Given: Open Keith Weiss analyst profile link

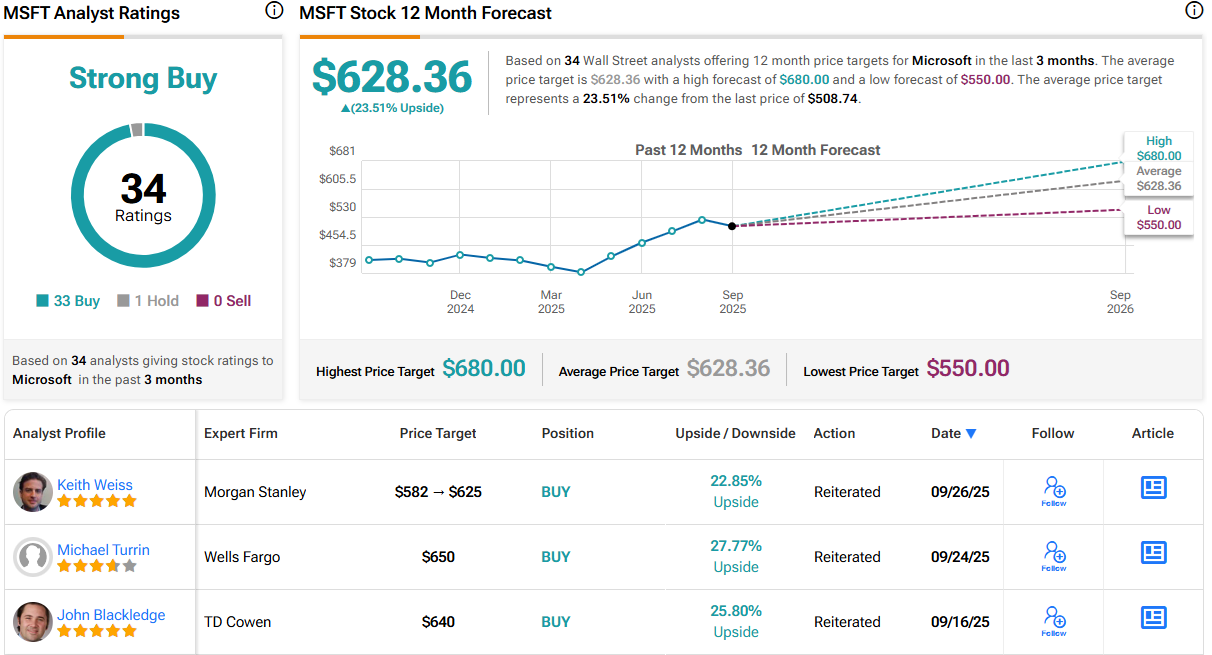Looking at the screenshot, I should pos(95,484).
